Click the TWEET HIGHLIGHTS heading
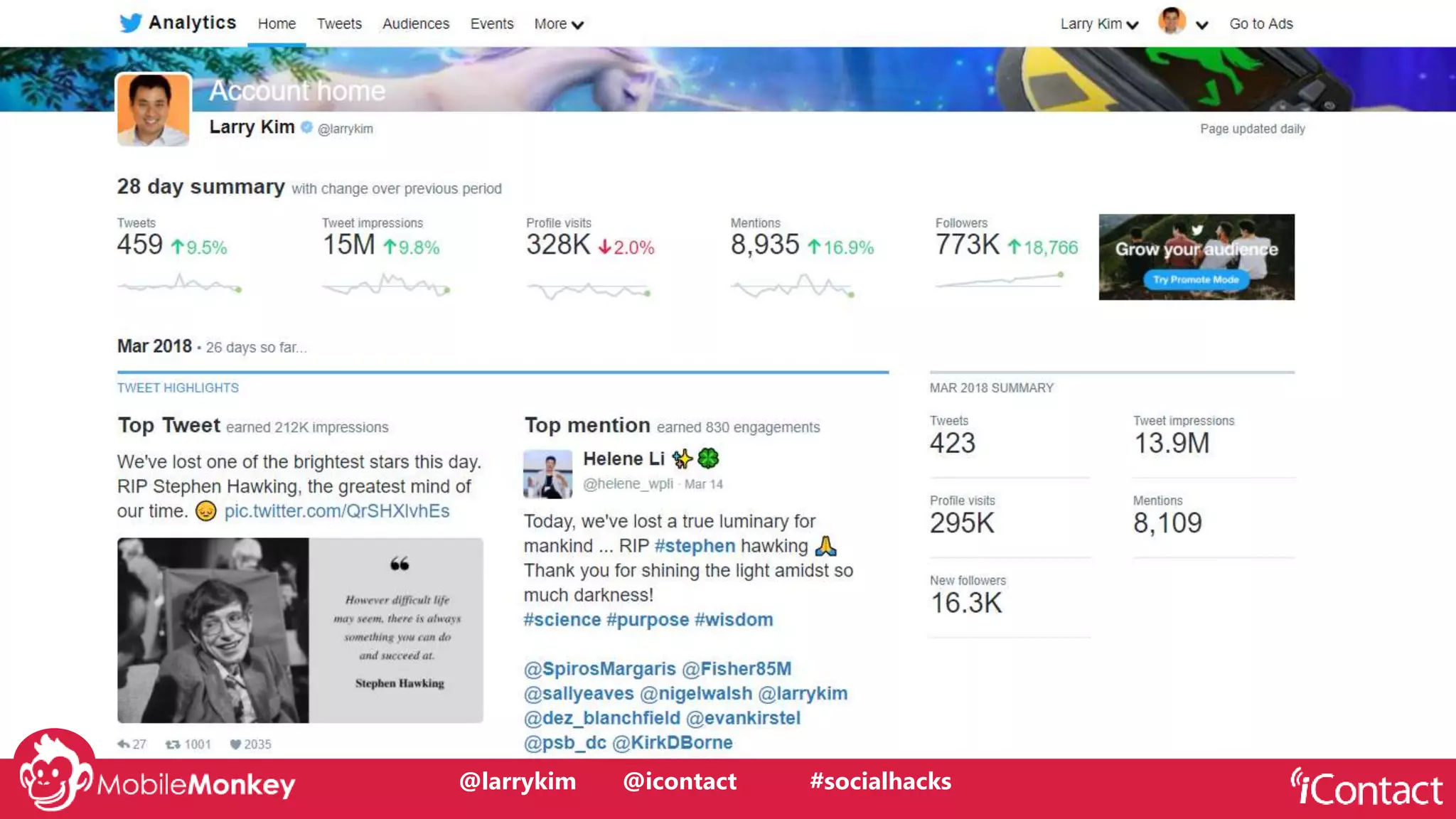1456x819 pixels. pyautogui.click(x=178, y=388)
